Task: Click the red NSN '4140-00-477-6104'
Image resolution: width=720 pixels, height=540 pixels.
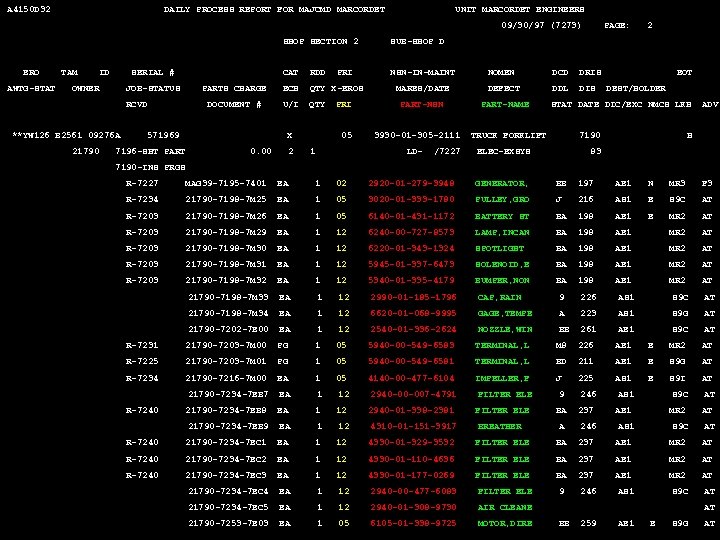Action: point(411,378)
